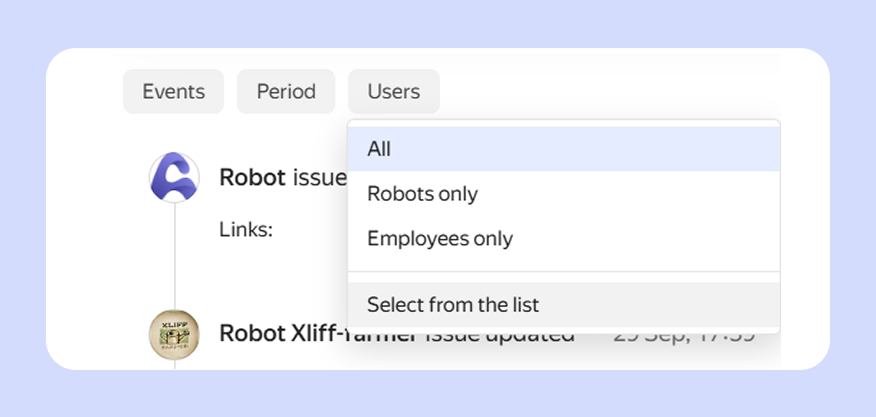
Task: Click the purple Robot avatar icon
Action: pyautogui.click(x=174, y=178)
